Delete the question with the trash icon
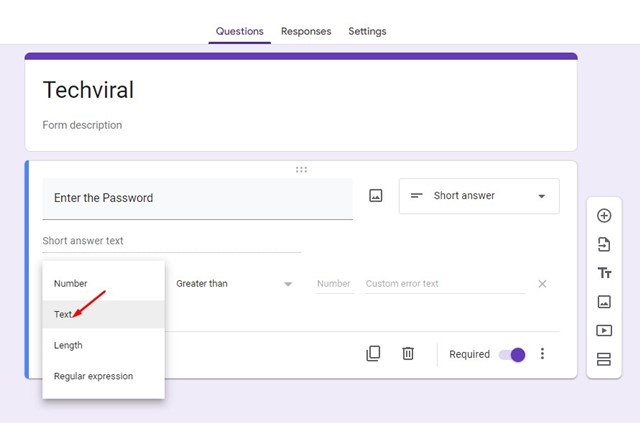 pyautogui.click(x=408, y=354)
